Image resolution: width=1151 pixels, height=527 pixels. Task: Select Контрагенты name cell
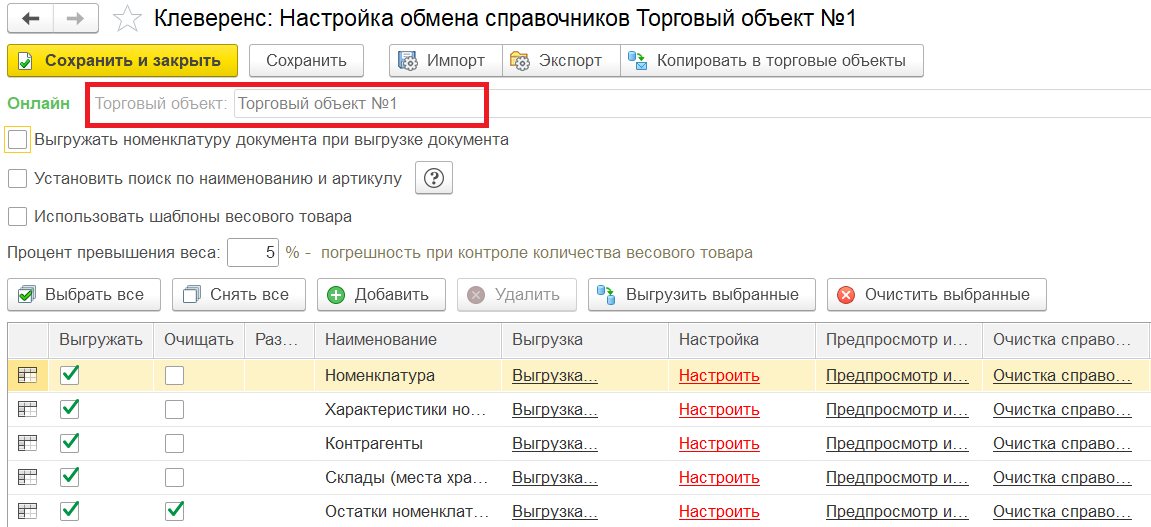408,443
